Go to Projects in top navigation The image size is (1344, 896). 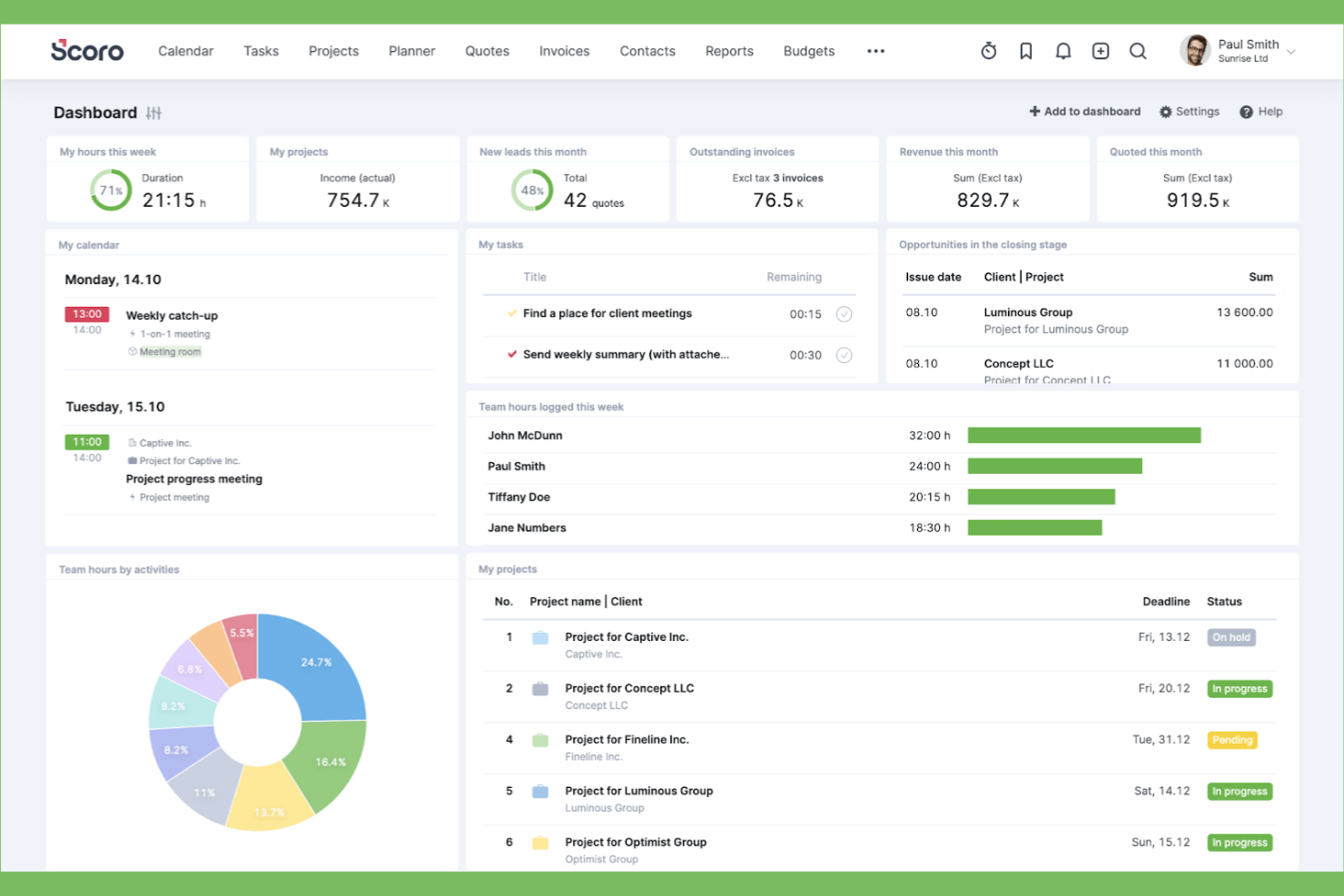pyautogui.click(x=333, y=51)
